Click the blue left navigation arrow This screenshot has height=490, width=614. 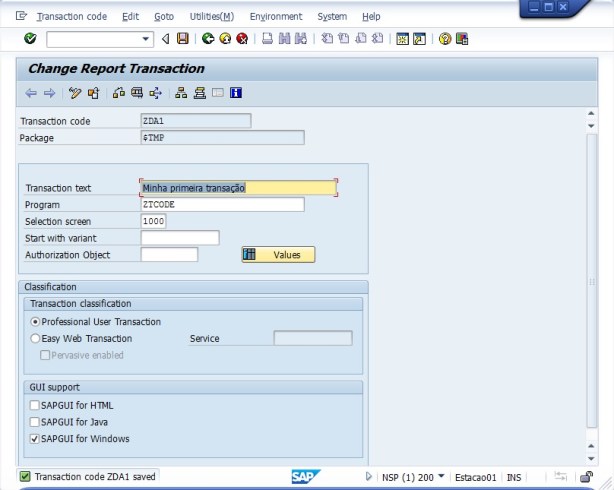(x=31, y=93)
